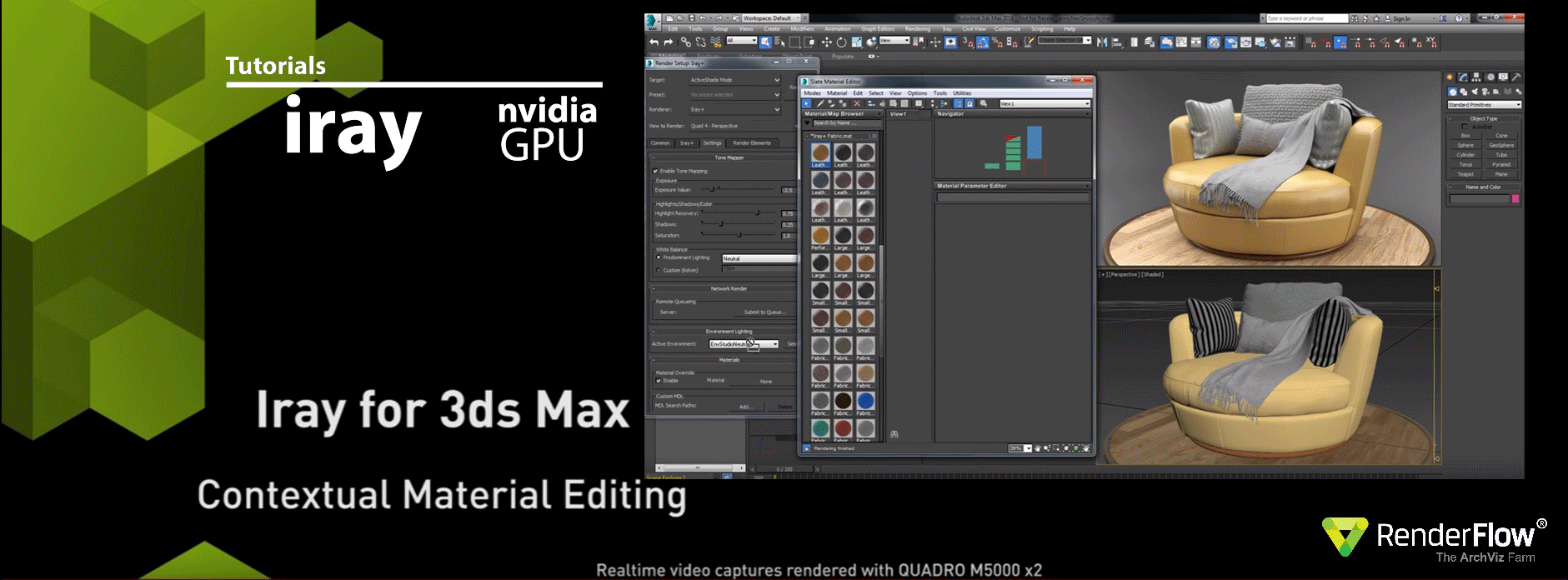1568x580 pixels.
Task: Click the Add MDL search path button
Action: [747, 407]
